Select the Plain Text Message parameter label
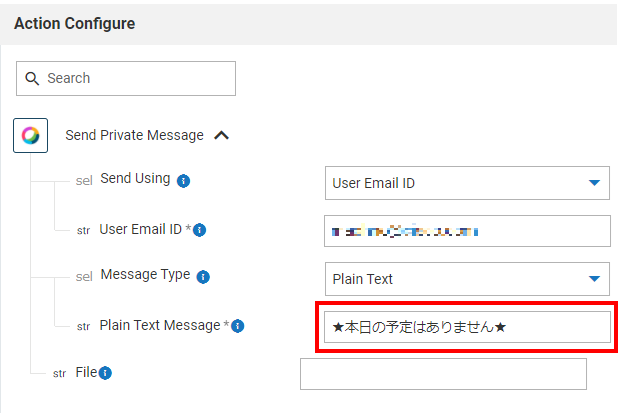This screenshot has height=413, width=625. click(160, 325)
